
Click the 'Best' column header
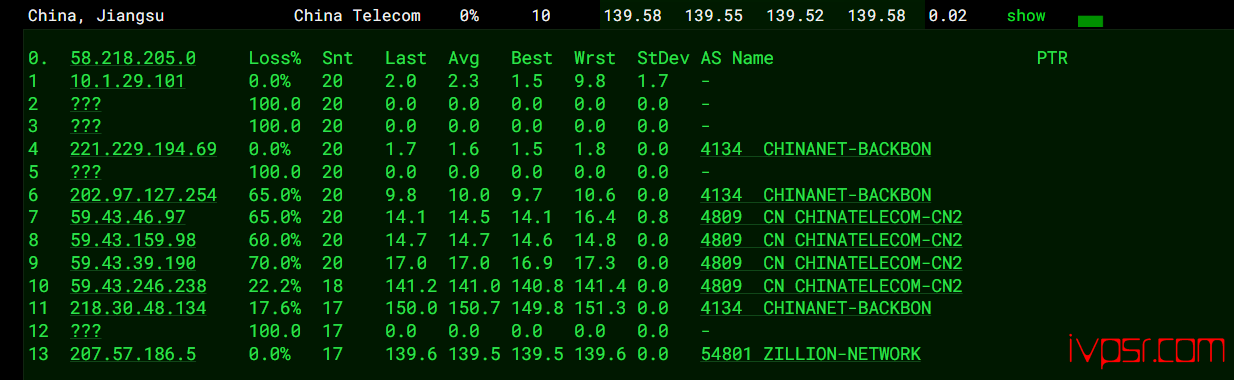click(x=532, y=58)
